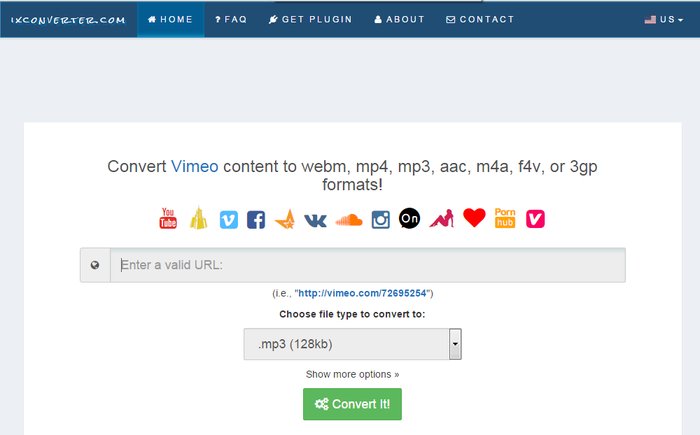Click the Convert It! button

[352, 404]
